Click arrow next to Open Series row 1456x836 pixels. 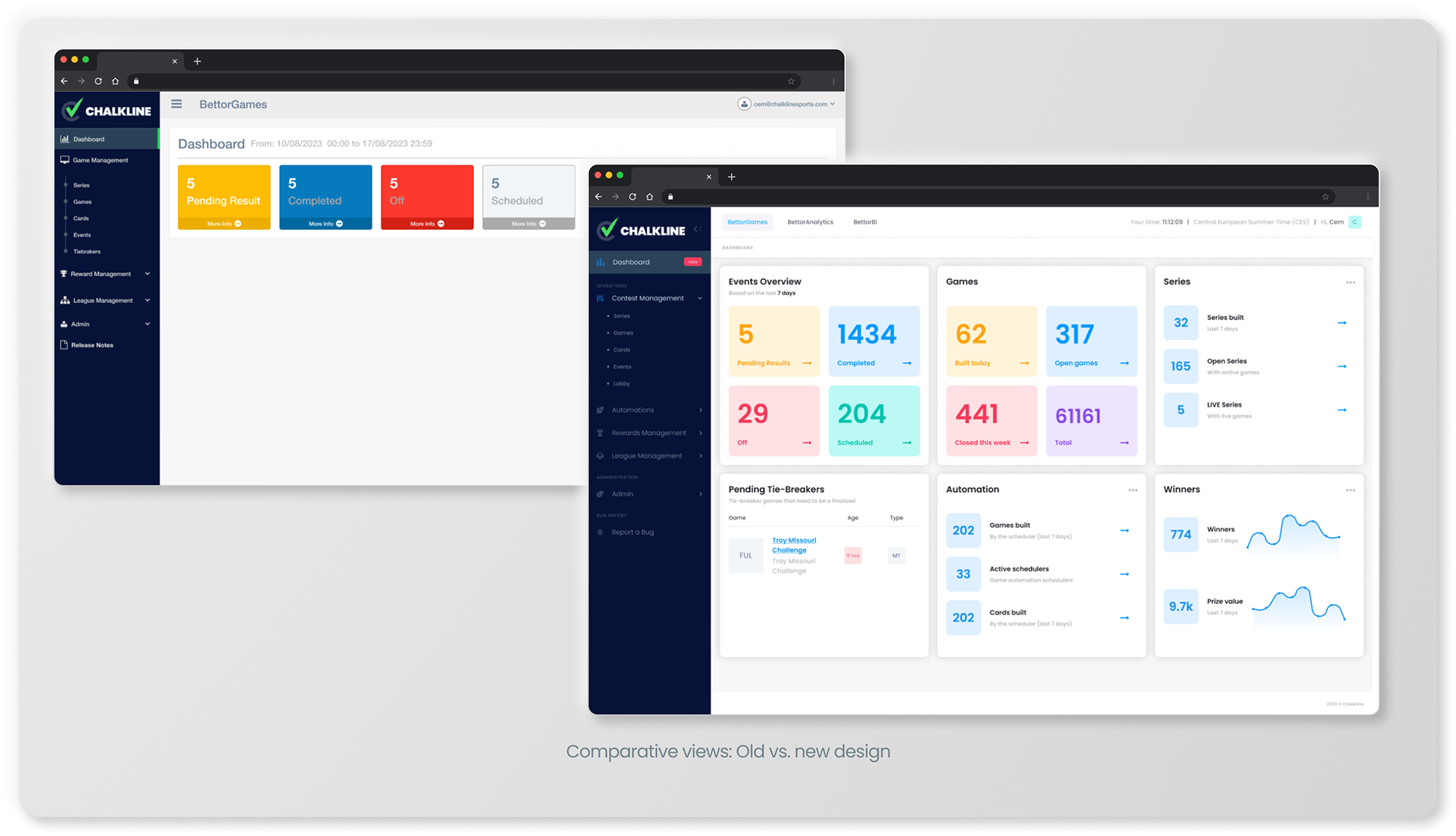[1341, 366]
